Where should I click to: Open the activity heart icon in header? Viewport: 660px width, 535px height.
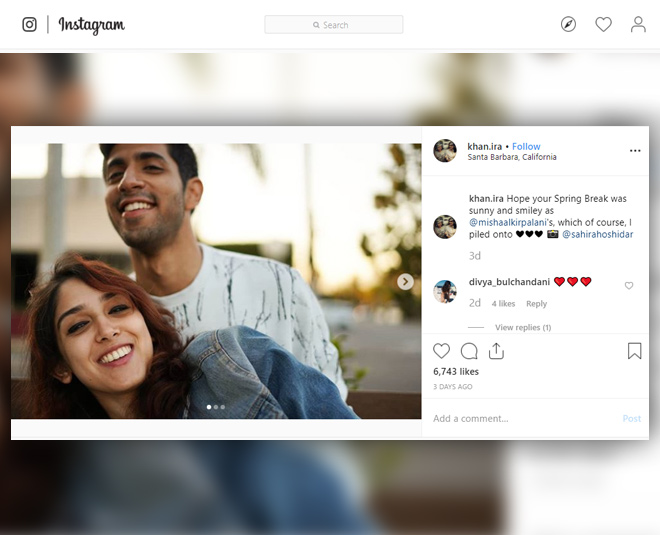[603, 24]
